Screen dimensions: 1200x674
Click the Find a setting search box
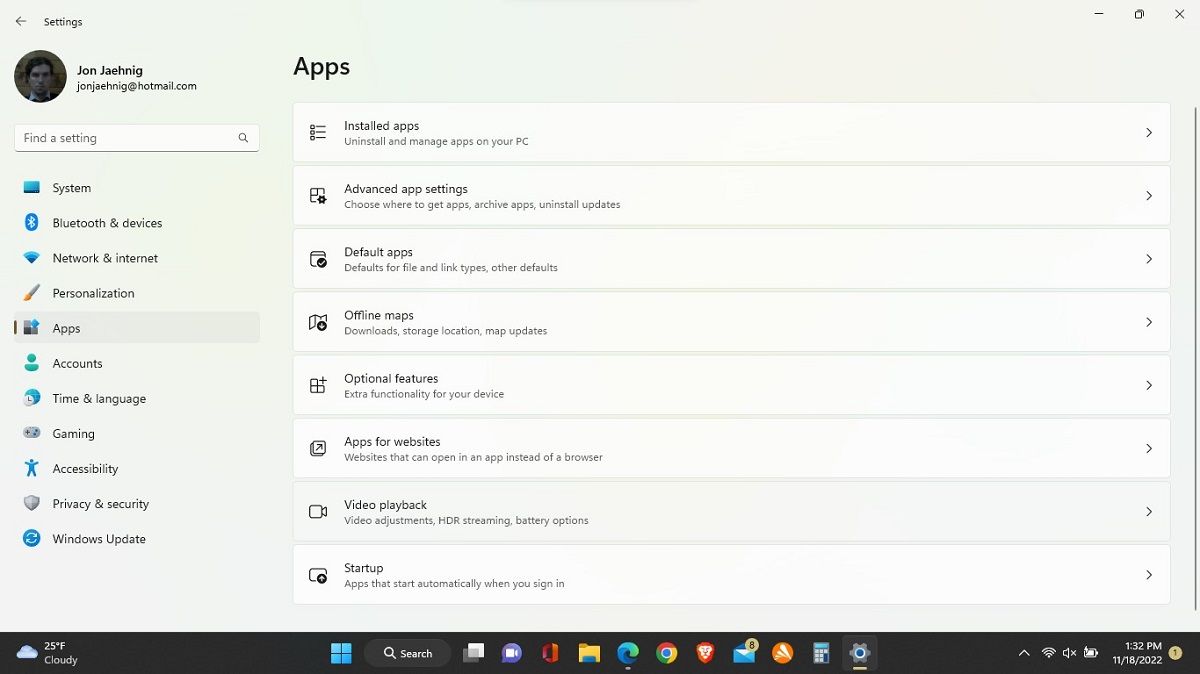[x=136, y=137]
